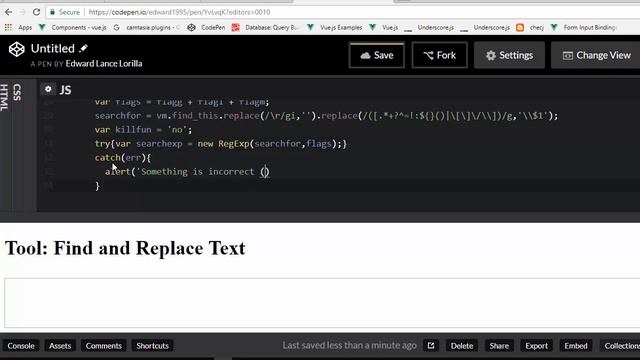Open JS editor settings gear
The height and width of the screenshot is (360, 640).
[x=48, y=89]
